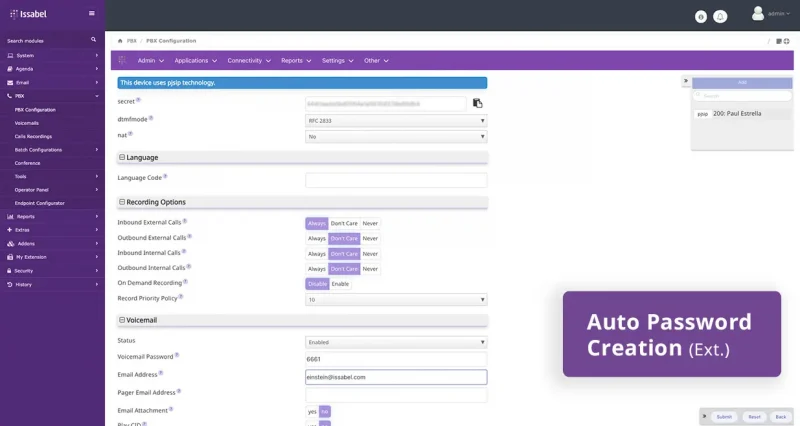The image size is (800, 426).
Task: Select extension 200: Paul Estrella
Action: [736, 114]
